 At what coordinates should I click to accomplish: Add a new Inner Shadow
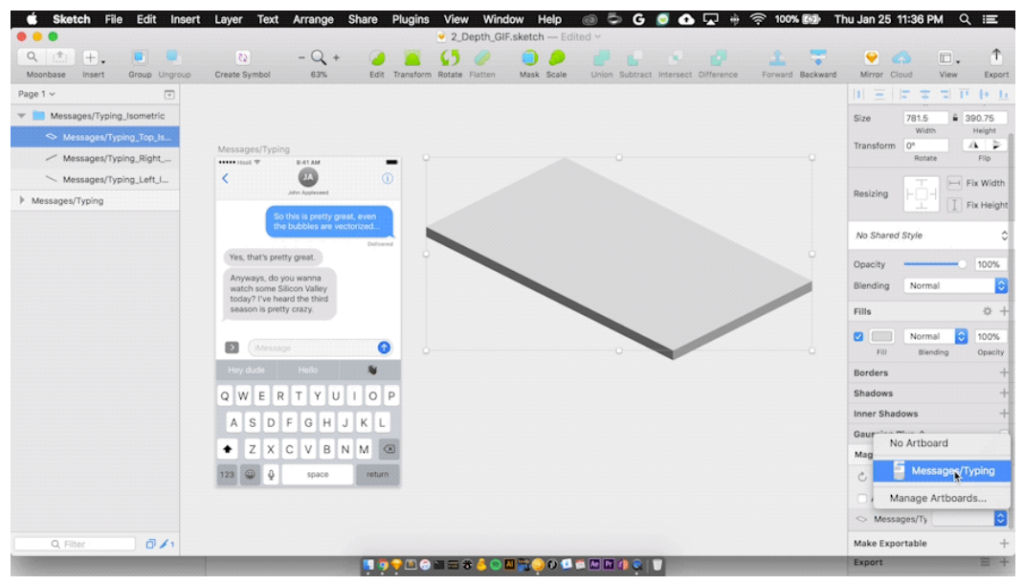(x=1004, y=413)
